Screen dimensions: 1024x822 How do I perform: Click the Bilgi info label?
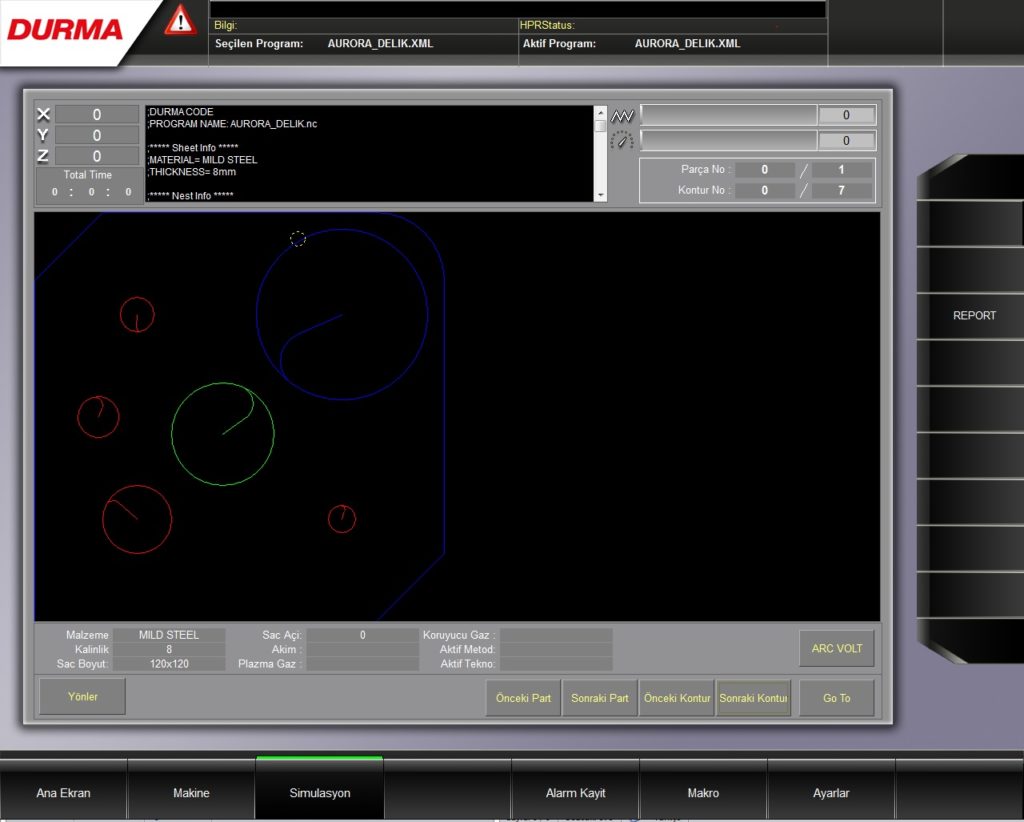[226, 25]
